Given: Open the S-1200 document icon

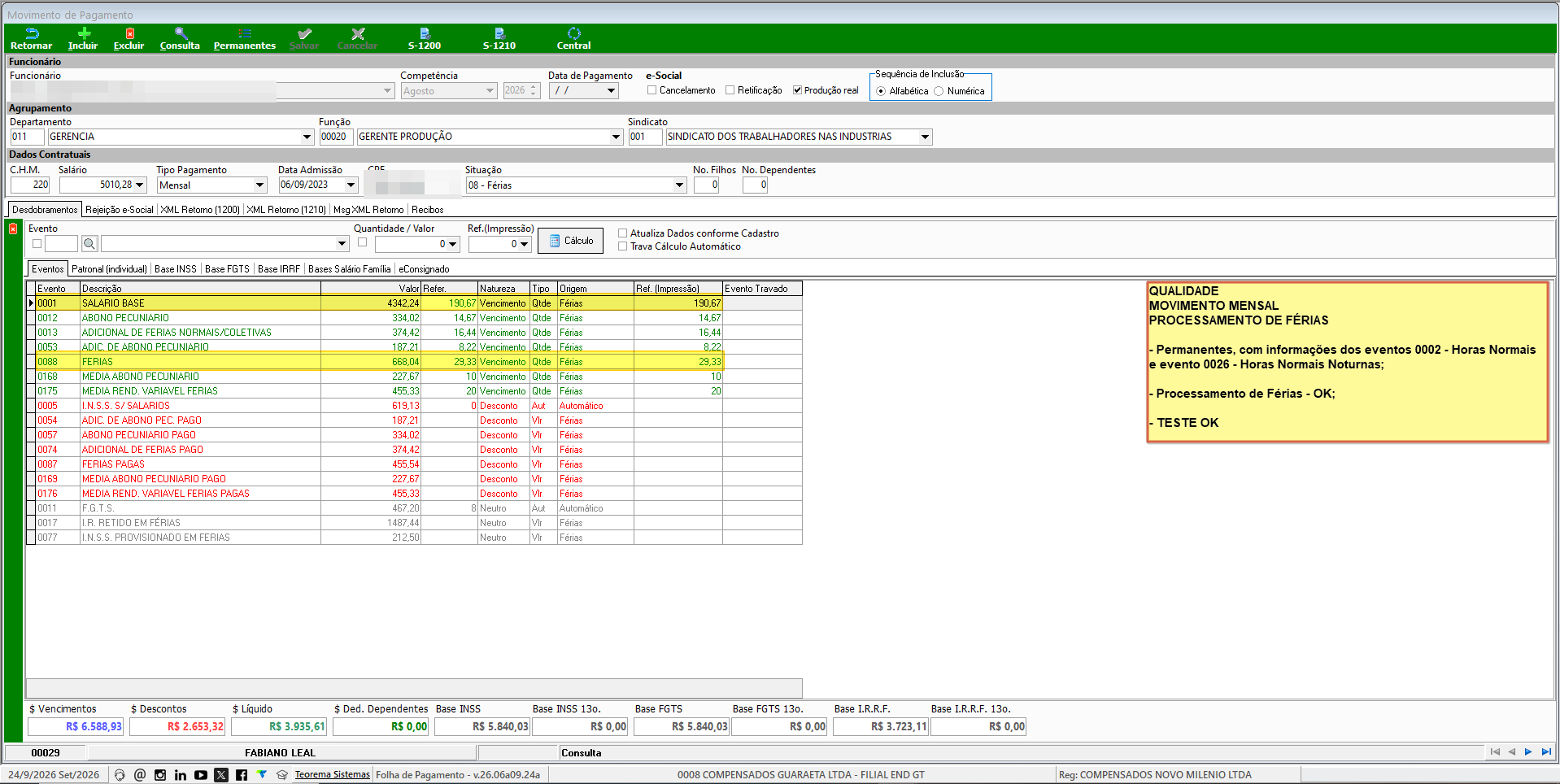Looking at the screenshot, I should coord(425,33).
